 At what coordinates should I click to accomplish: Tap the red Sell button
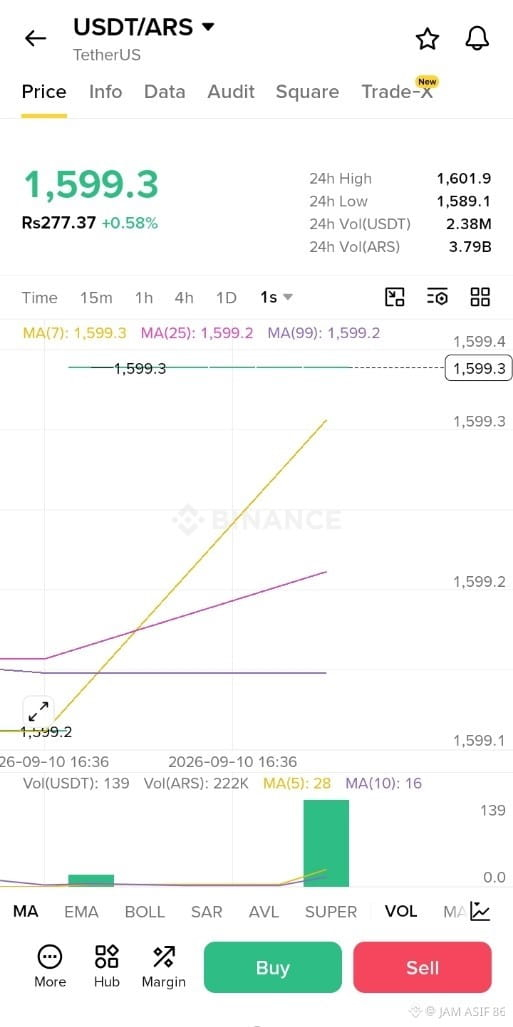click(423, 967)
